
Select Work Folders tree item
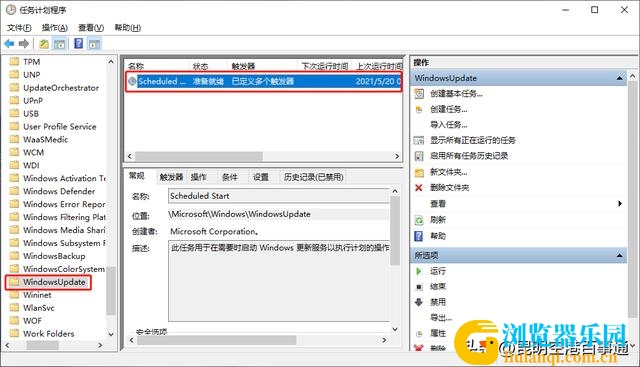[x=49, y=334]
